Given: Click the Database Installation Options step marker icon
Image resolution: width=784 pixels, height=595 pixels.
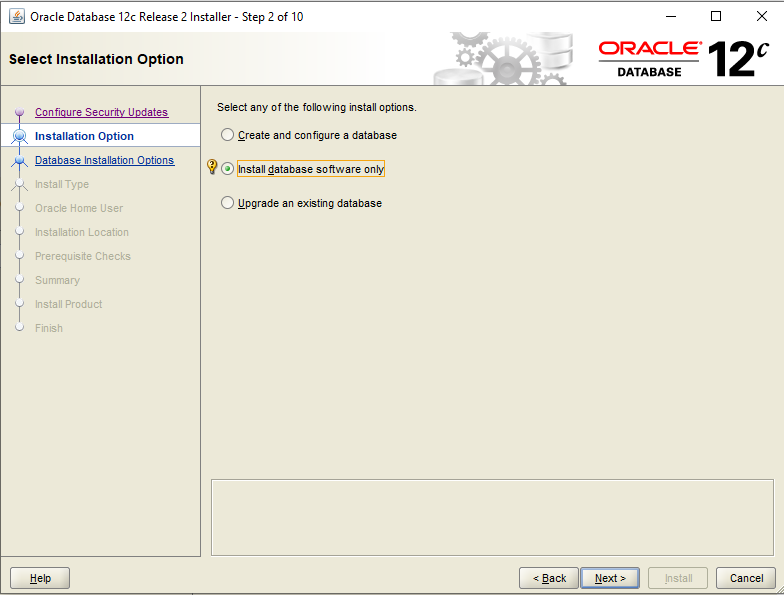Looking at the screenshot, I should (x=20, y=160).
